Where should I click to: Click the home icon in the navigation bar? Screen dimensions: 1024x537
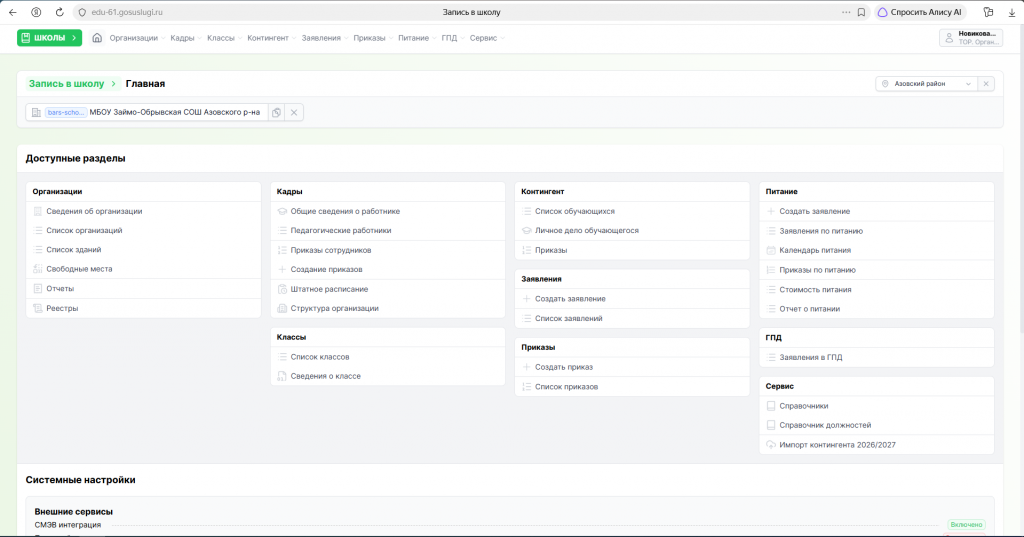[97, 38]
